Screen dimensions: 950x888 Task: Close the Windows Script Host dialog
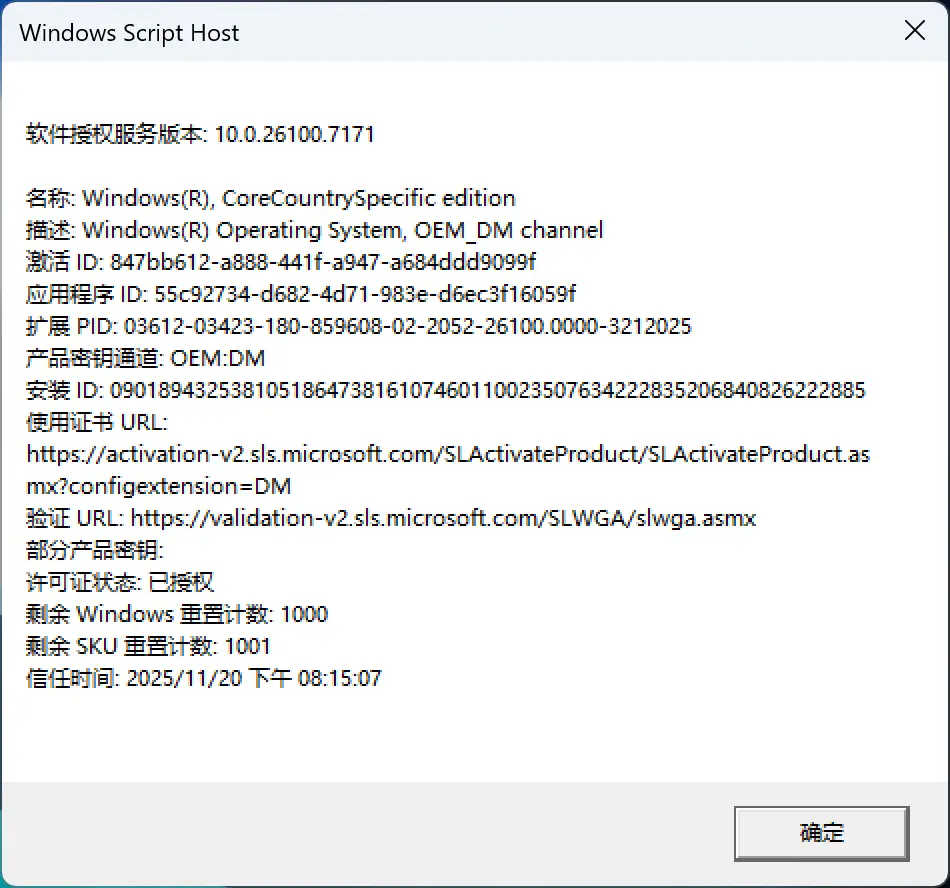(914, 31)
